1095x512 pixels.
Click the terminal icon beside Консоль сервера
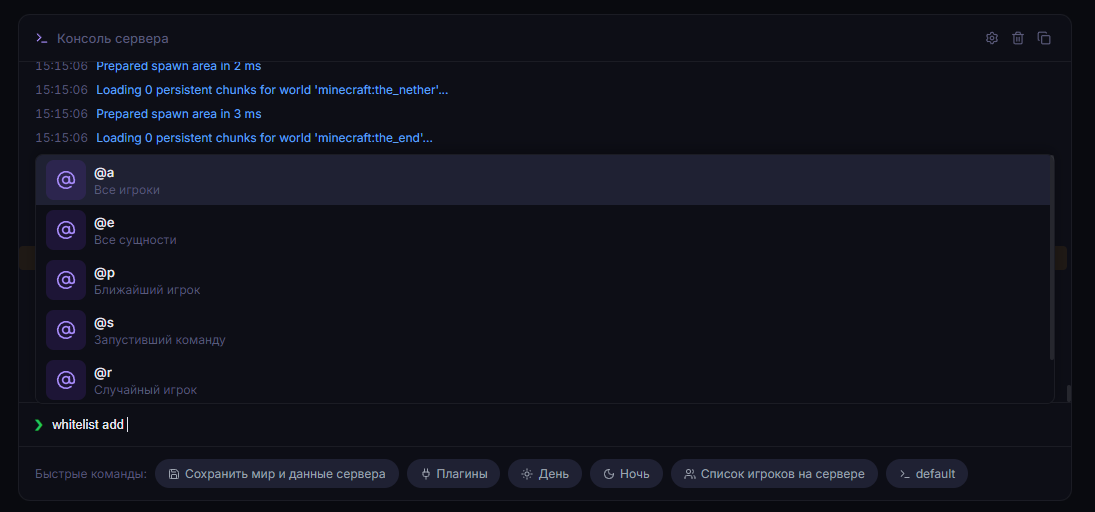click(42, 38)
